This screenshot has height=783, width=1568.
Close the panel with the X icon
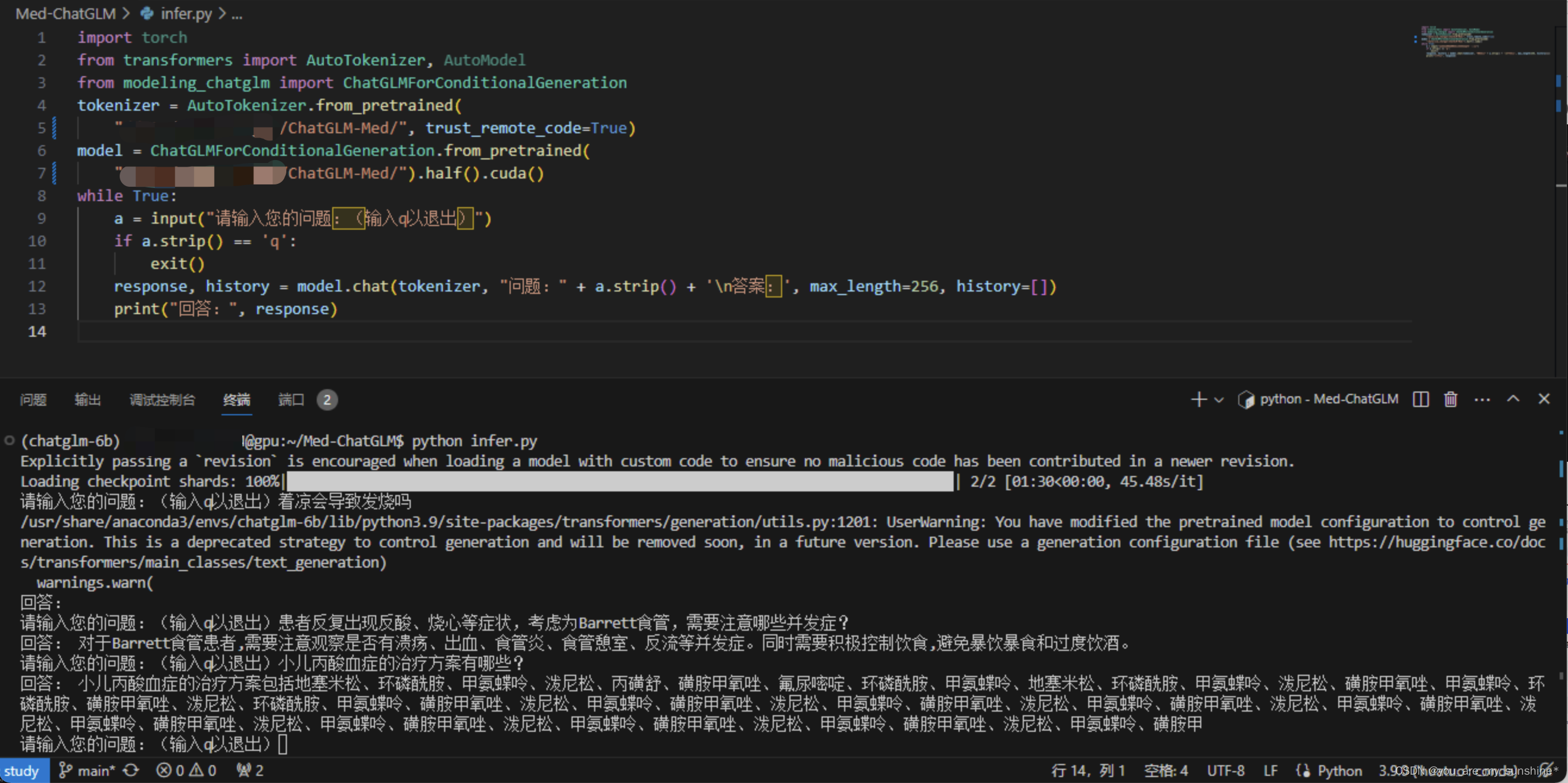pos(1544,399)
